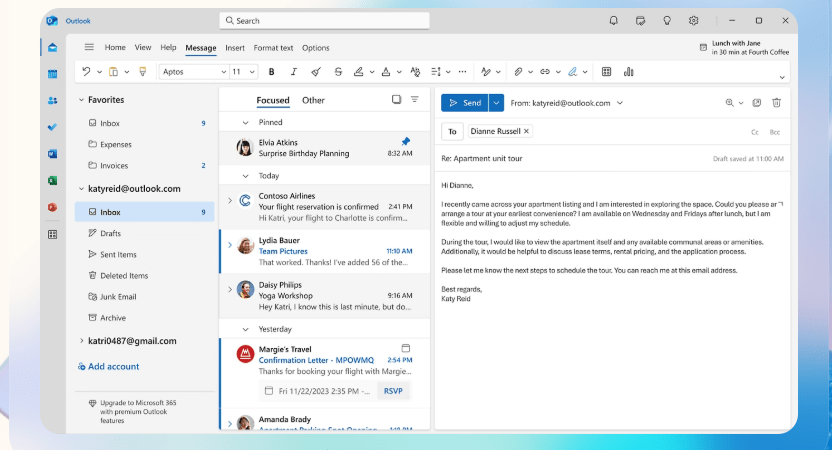This screenshot has width=832, height=450.
Task: Open the highlight color dropdown
Action: [x=372, y=72]
